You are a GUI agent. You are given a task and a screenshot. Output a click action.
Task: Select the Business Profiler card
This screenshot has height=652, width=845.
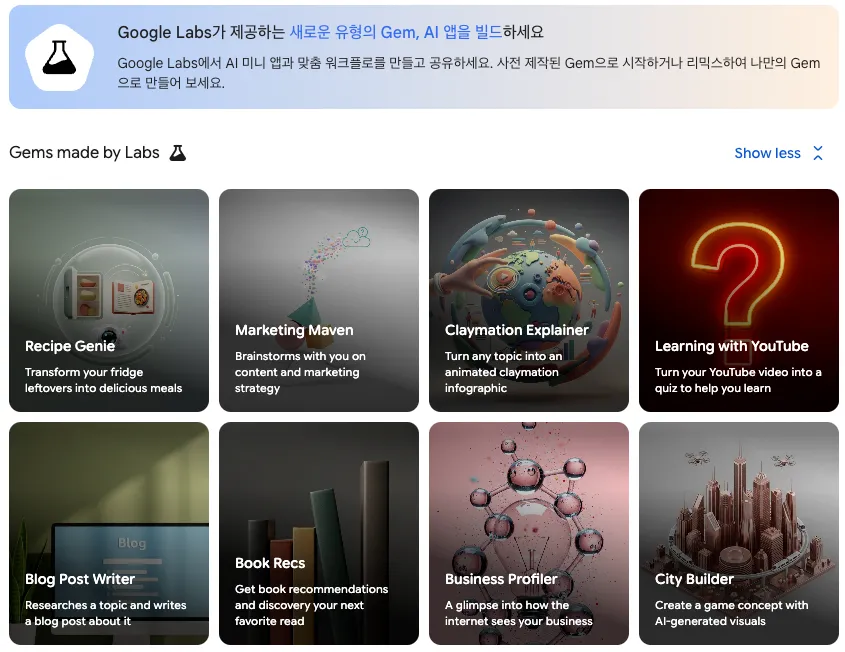(529, 533)
